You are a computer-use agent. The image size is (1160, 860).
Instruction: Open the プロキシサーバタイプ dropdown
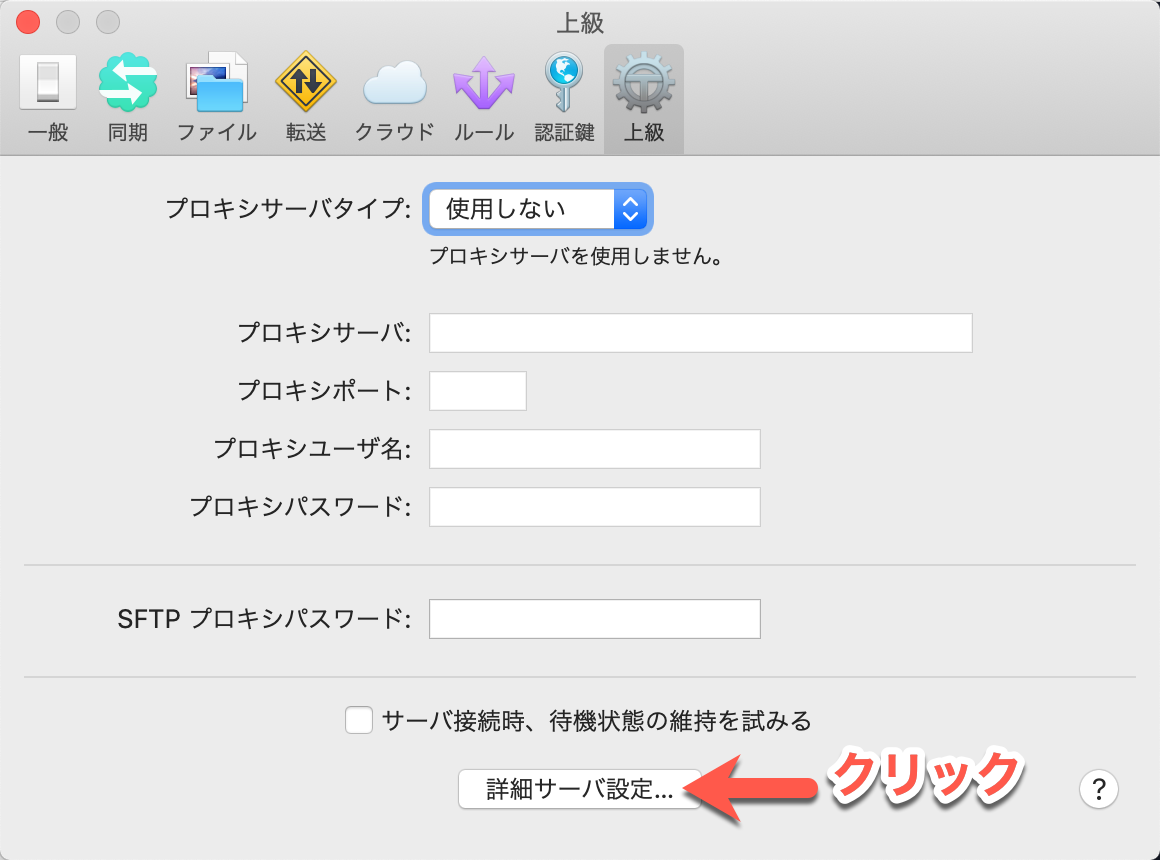538,209
